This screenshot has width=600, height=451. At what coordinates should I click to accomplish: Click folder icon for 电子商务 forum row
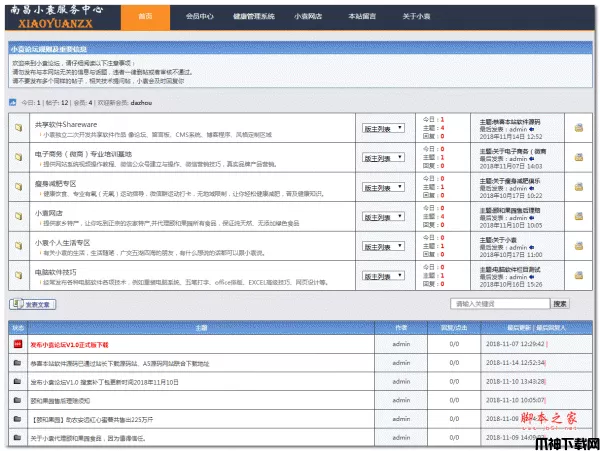(18, 157)
